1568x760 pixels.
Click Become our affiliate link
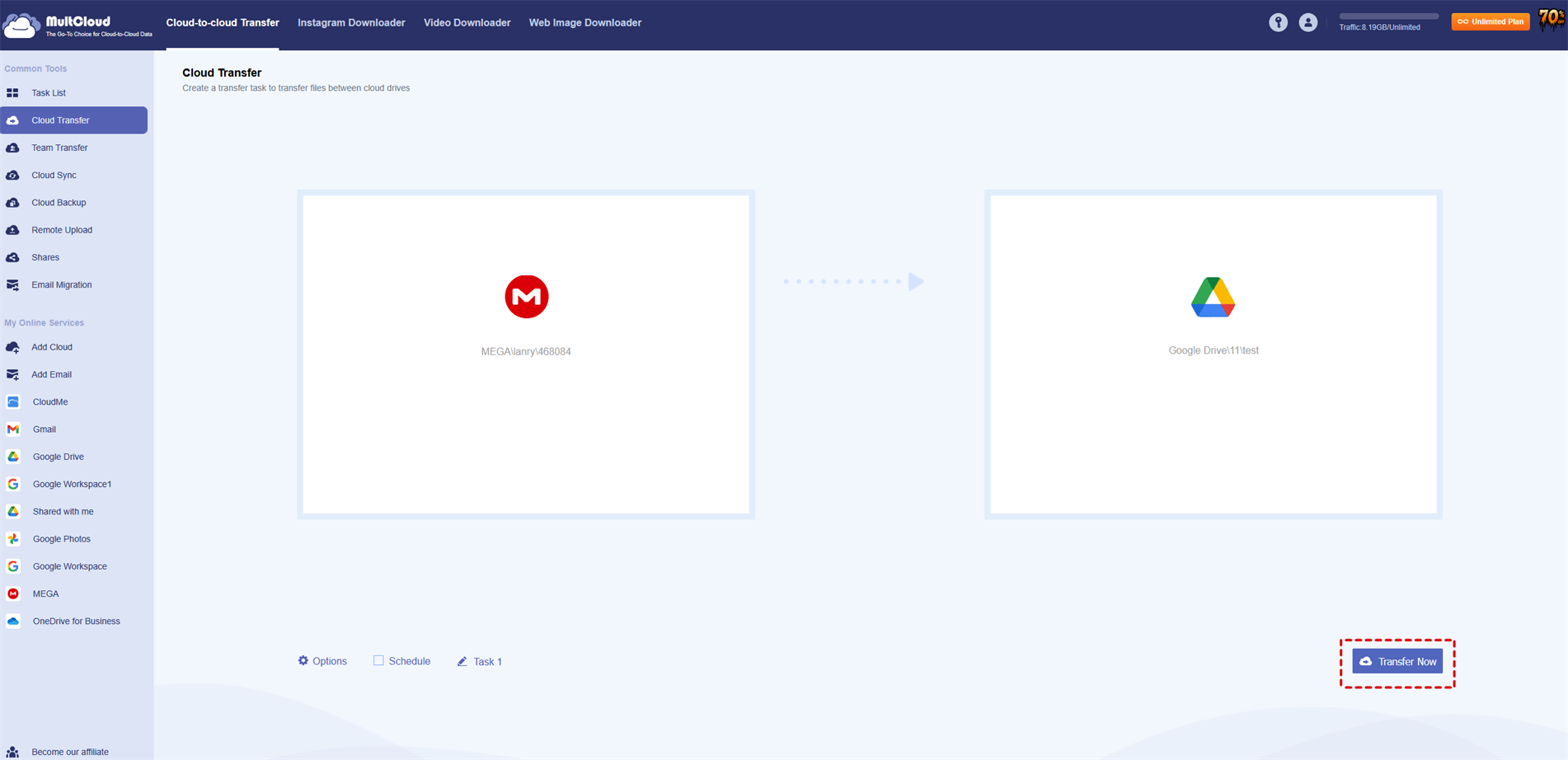(70, 752)
